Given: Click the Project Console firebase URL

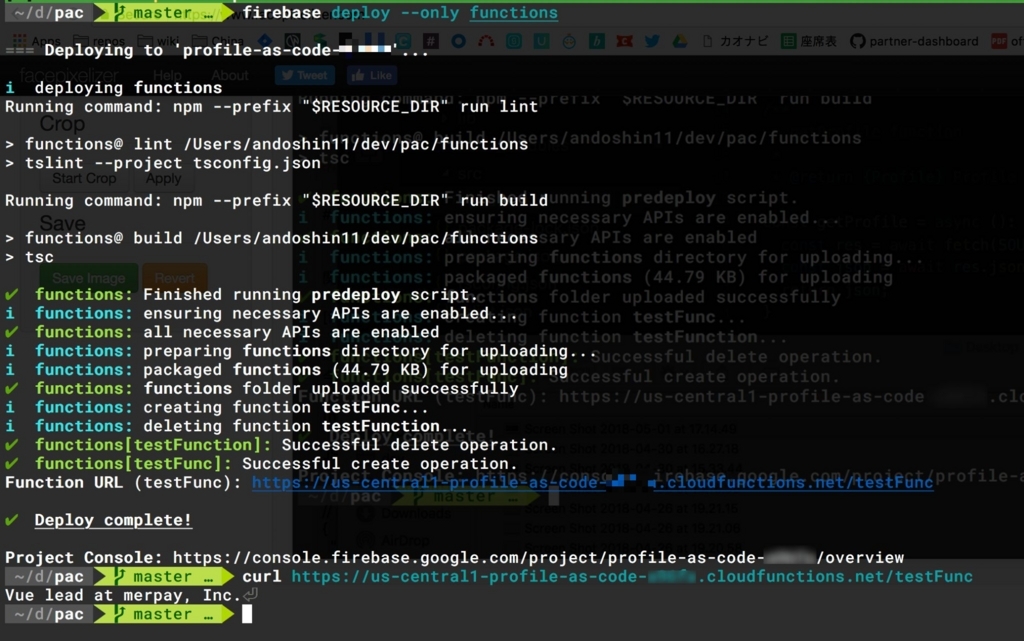Looking at the screenshot, I should click(x=538, y=557).
